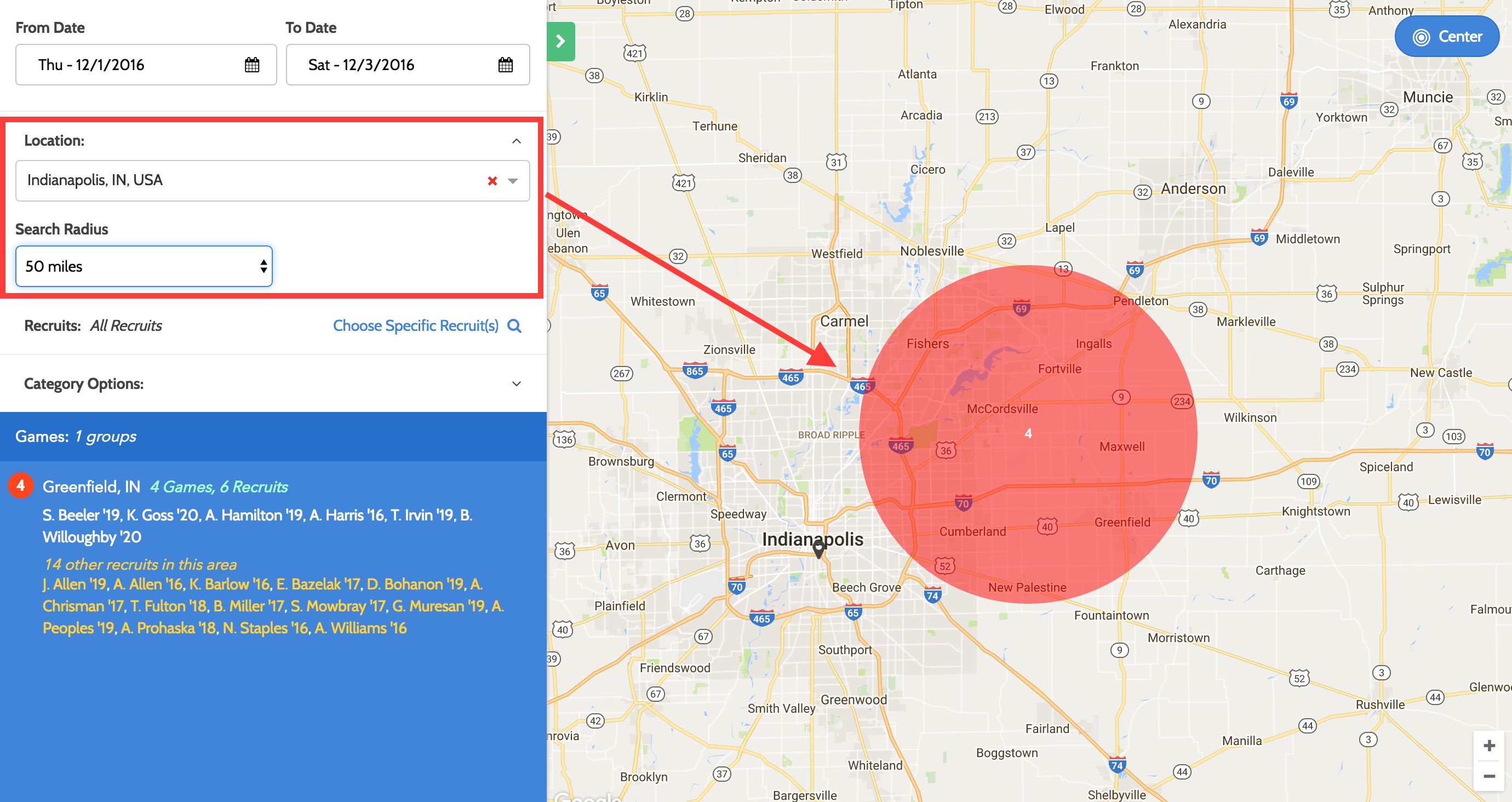Screen dimensions: 1512x802
Task: Collapse the Location section chevron
Action: [x=516, y=141]
